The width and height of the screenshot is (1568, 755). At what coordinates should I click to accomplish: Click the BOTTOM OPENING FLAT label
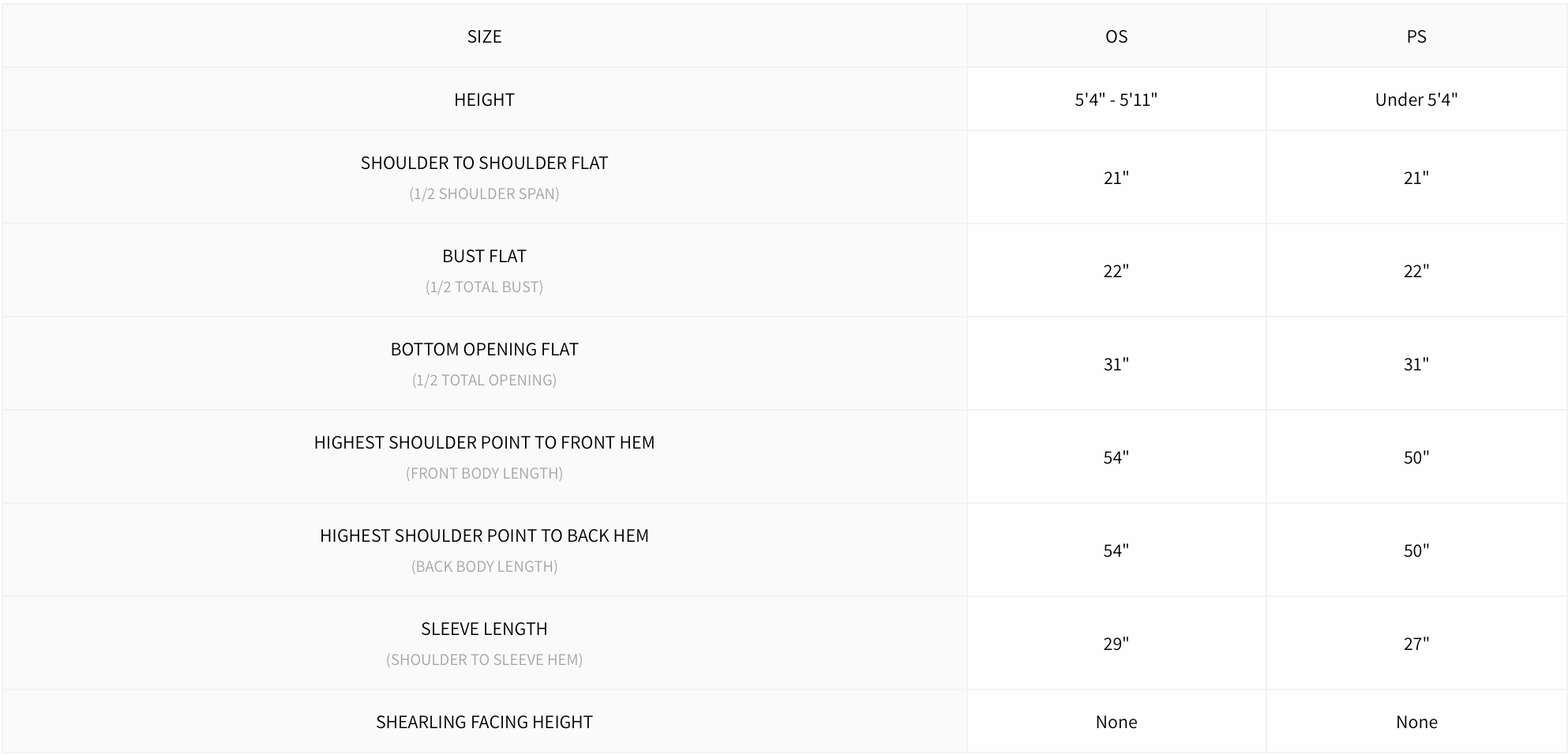point(484,349)
